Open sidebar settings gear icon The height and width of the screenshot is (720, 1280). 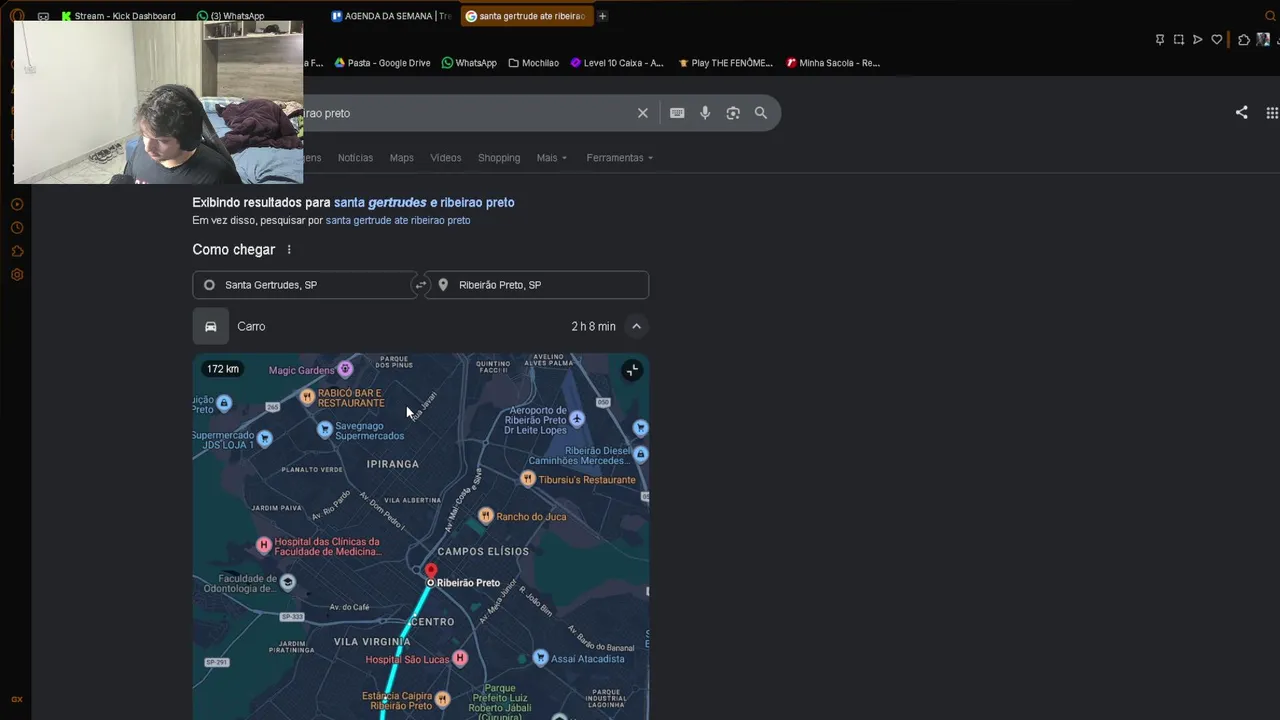click(17, 275)
